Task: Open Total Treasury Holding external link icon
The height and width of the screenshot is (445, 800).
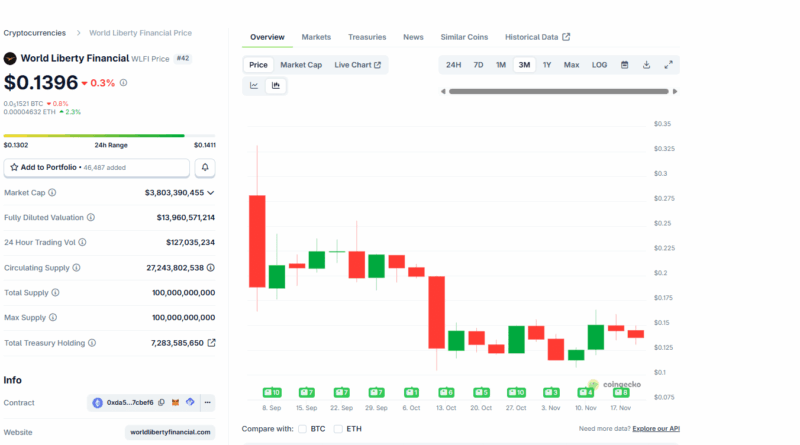Action: point(211,343)
